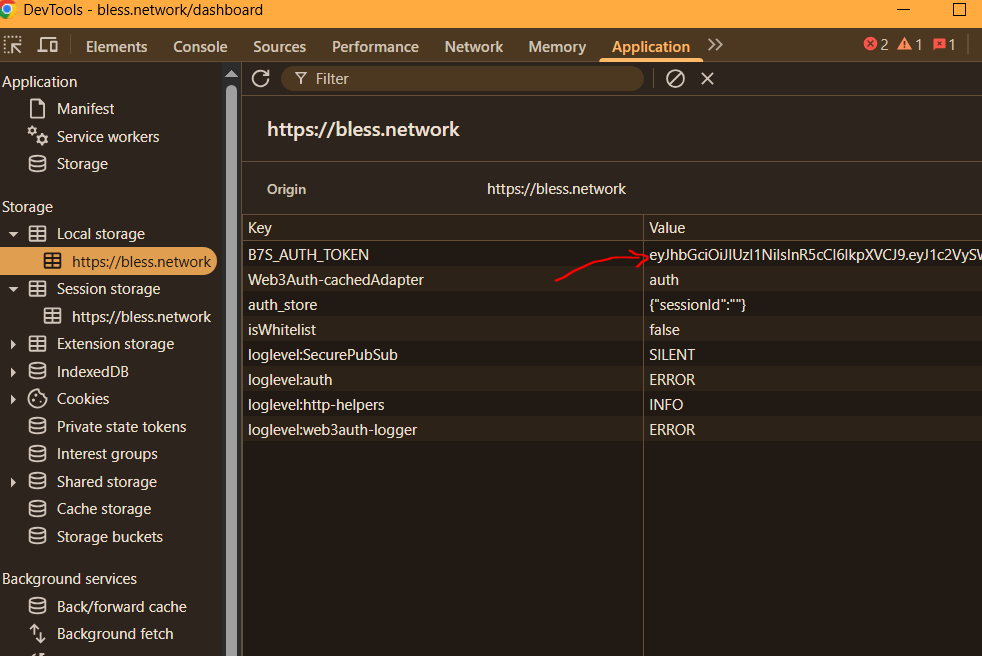Collapse the Session storage tree
Image resolution: width=982 pixels, height=656 pixels.
tap(13, 289)
